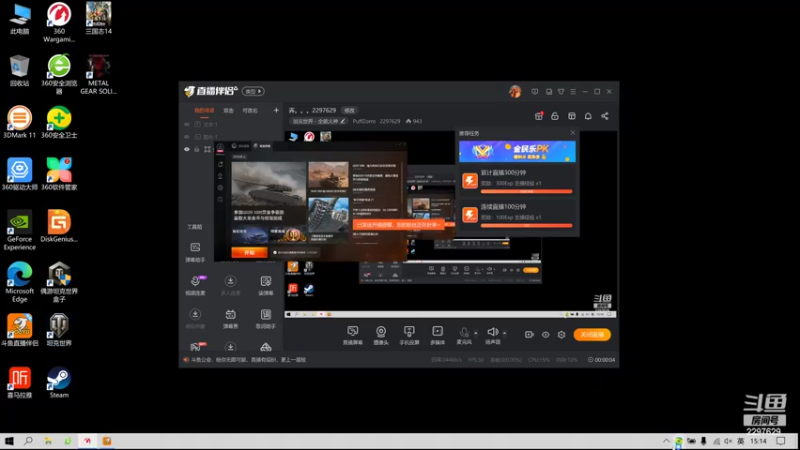The height and width of the screenshot is (450, 800).
Task: Open the gift box icon with red badge
Action: (539, 116)
